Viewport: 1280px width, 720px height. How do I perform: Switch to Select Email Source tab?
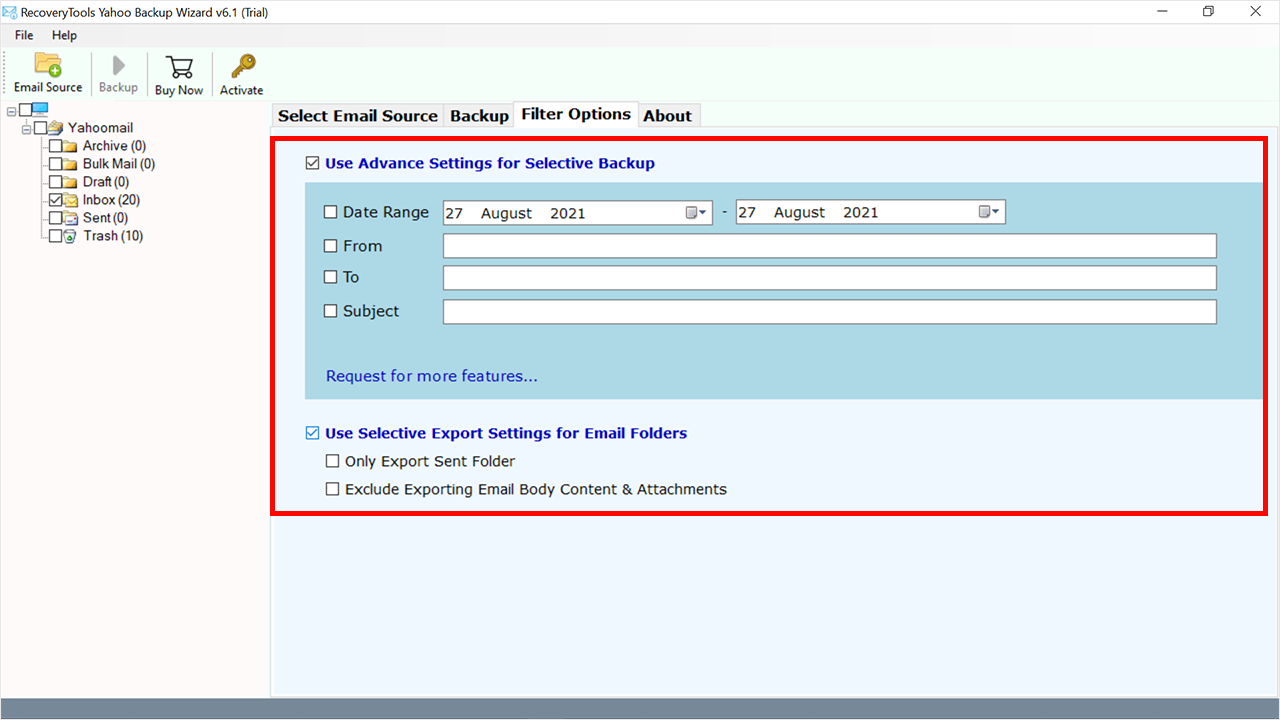358,116
